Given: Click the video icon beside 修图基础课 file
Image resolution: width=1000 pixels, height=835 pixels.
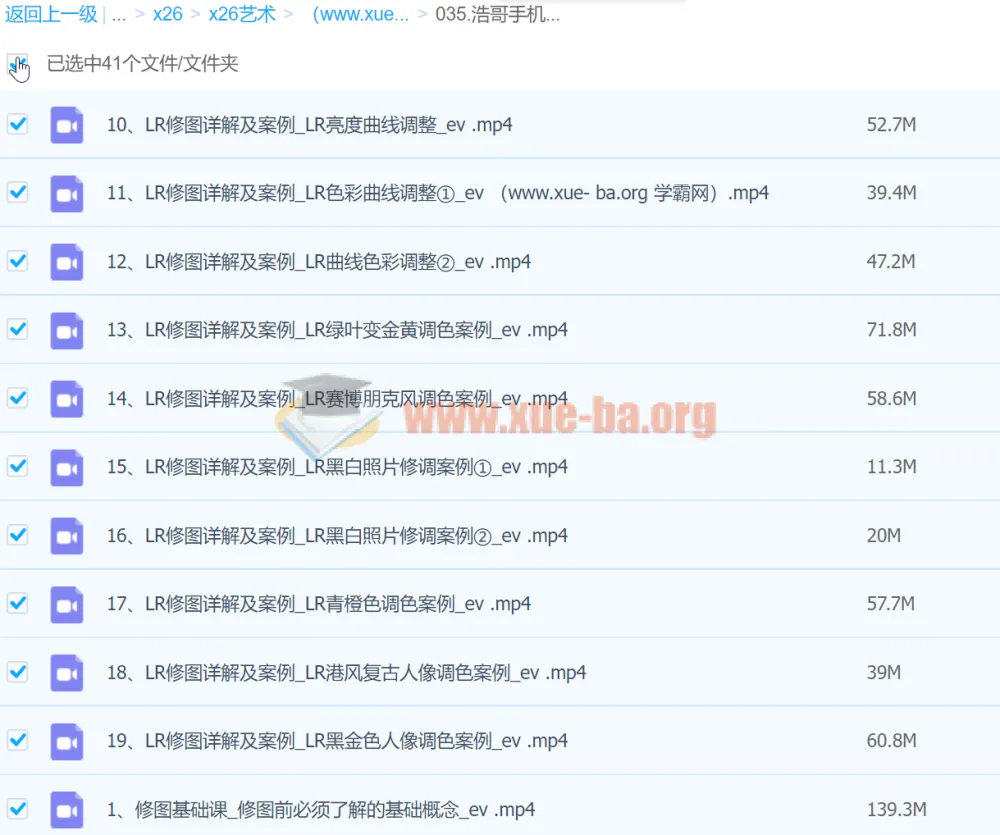Looking at the screenshot, I should tap(66, 808).
